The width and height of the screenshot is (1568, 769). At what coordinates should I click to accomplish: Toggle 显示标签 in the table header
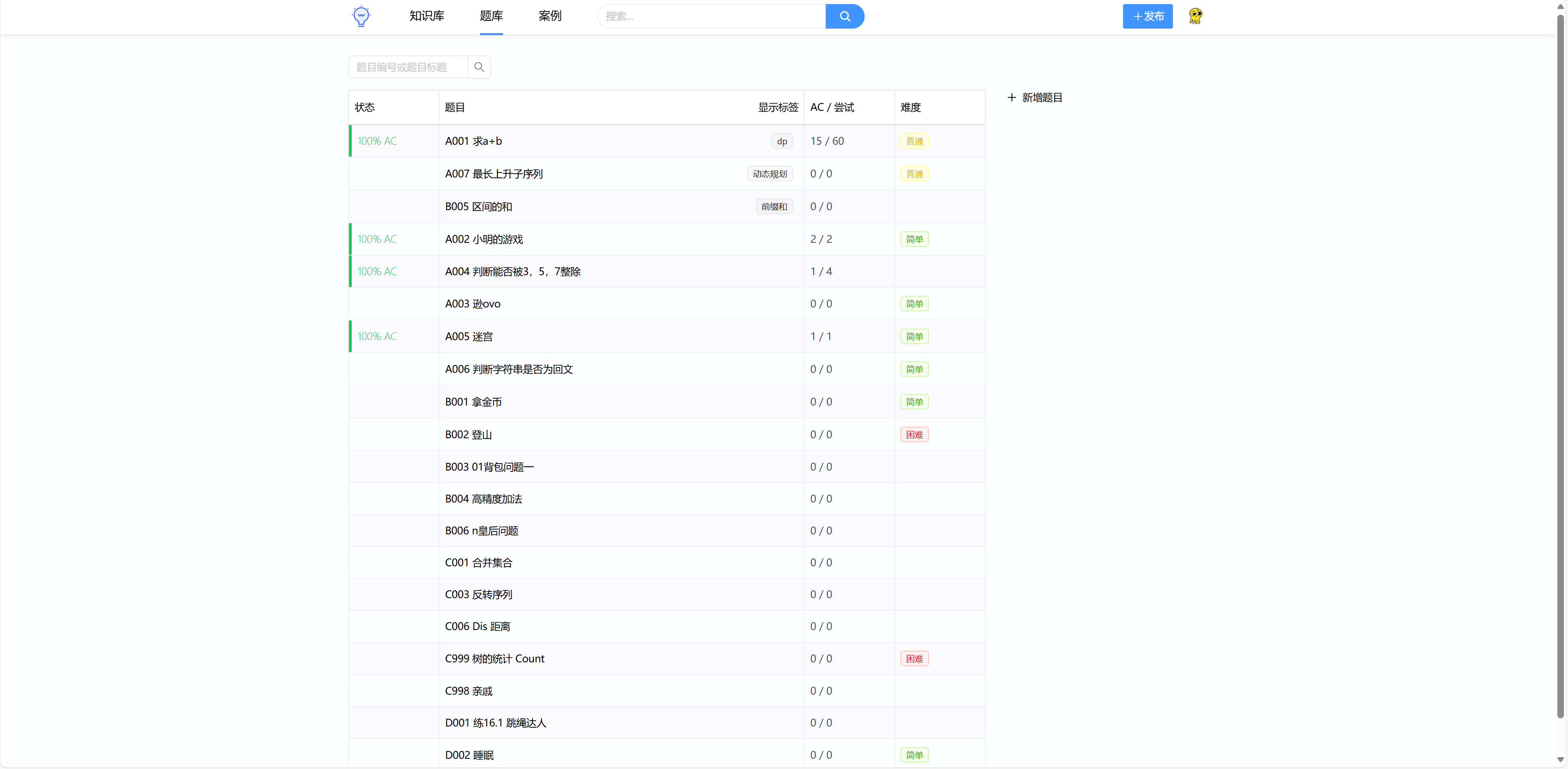(x=777, y=108)
